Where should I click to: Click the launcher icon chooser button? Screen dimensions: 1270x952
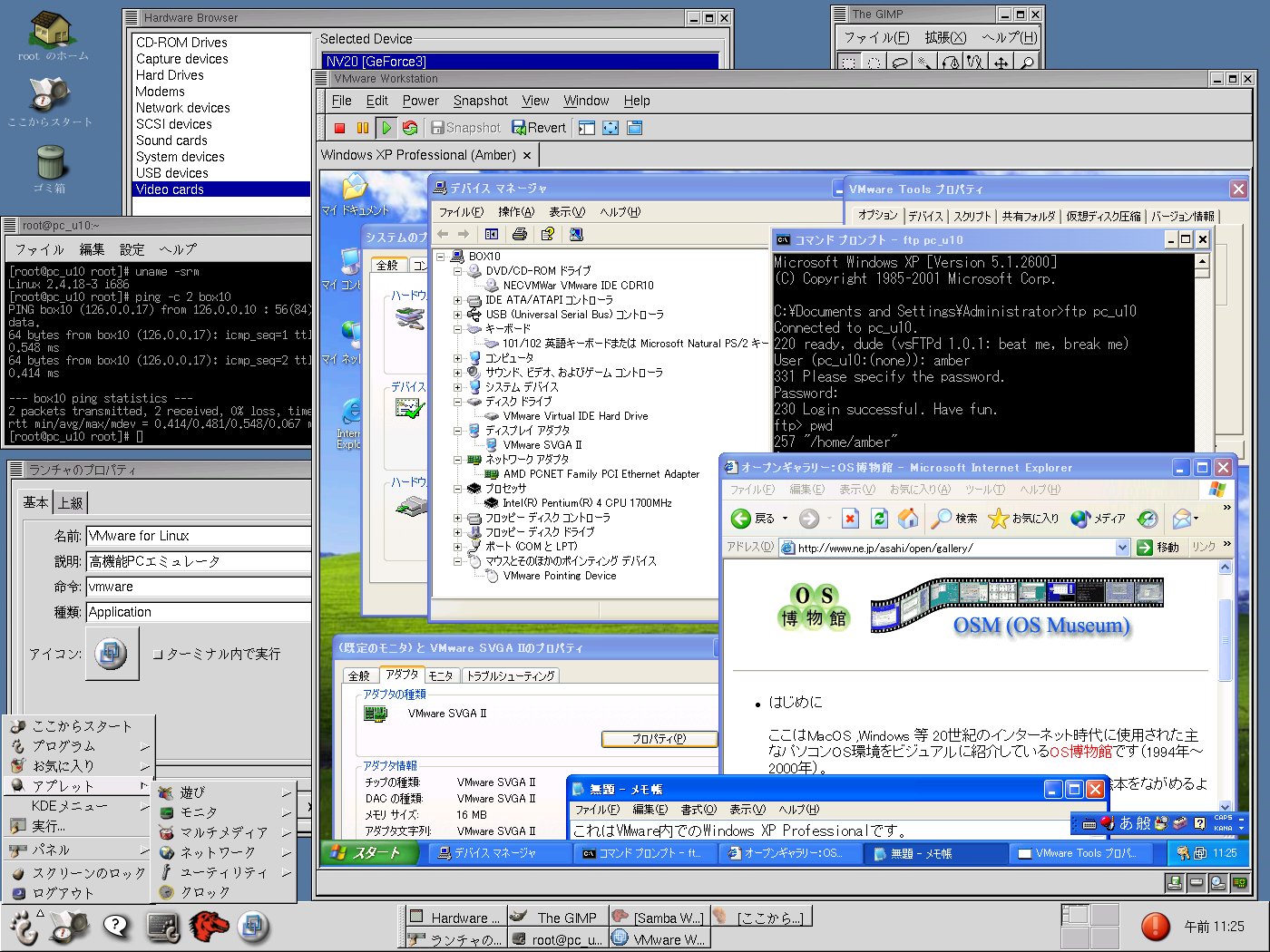coord(112,653)
